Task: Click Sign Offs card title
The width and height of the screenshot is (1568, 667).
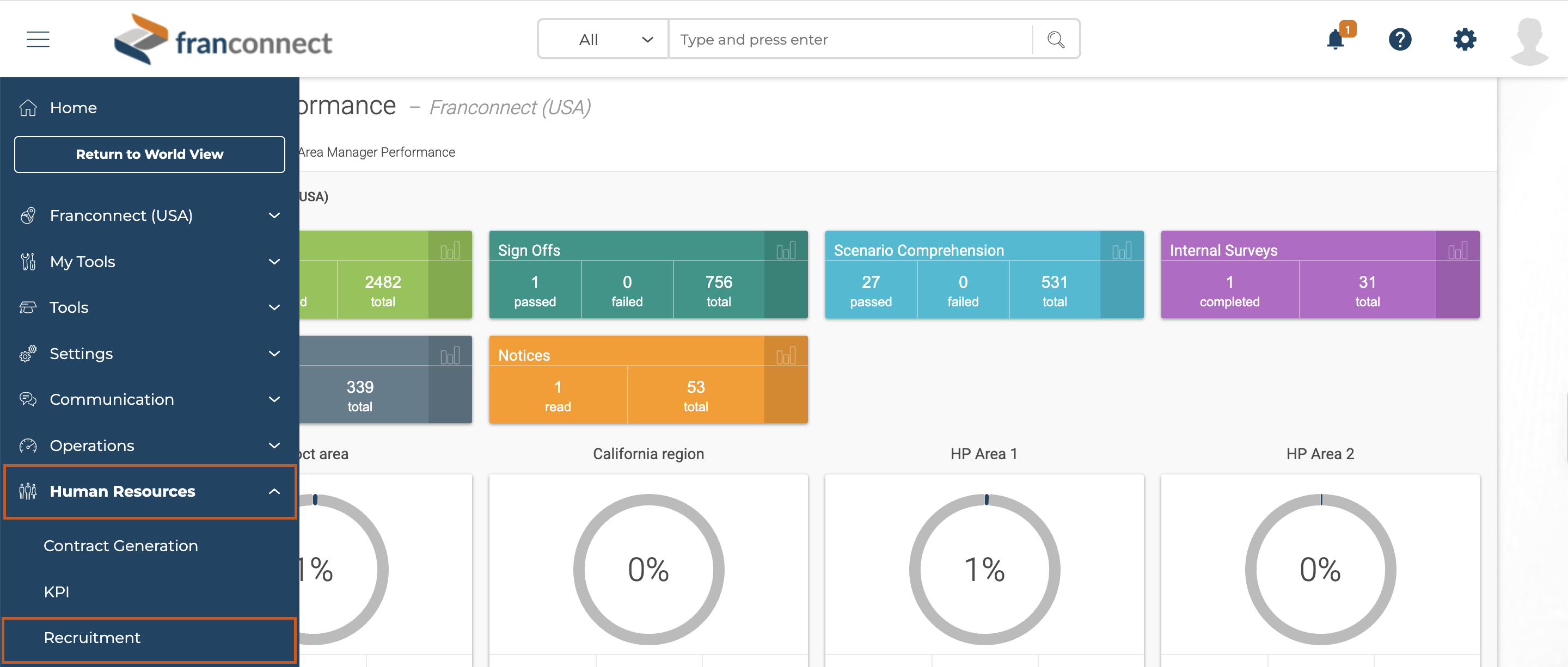Action: [529, 250]
